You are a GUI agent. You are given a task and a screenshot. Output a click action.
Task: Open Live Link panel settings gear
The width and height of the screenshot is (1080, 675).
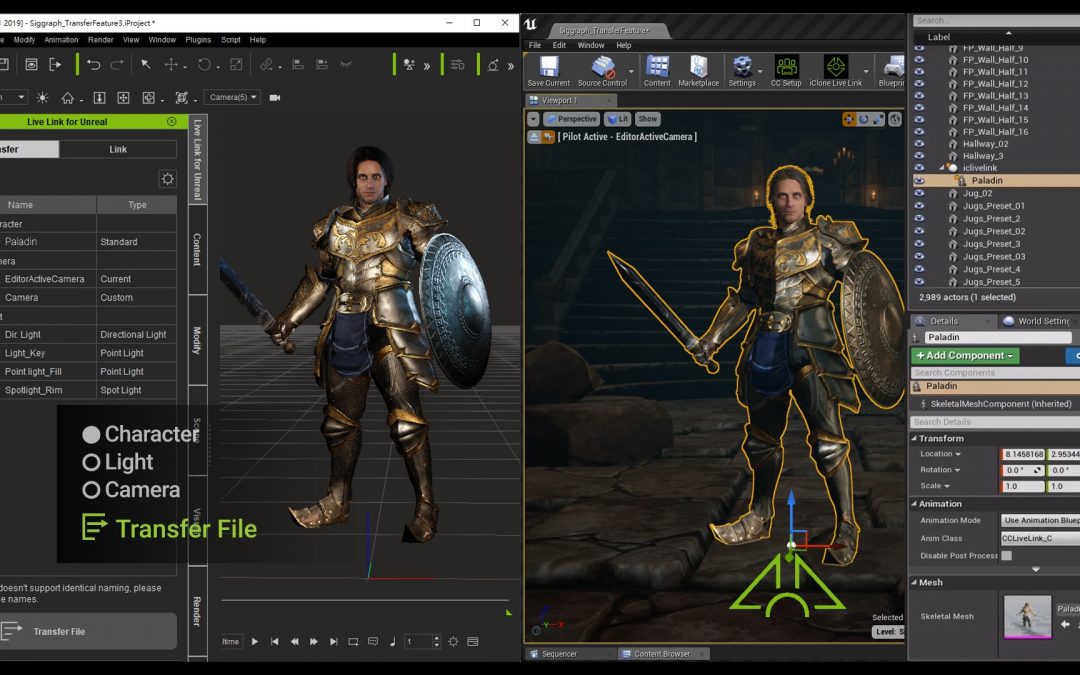[x=167, y=179]
